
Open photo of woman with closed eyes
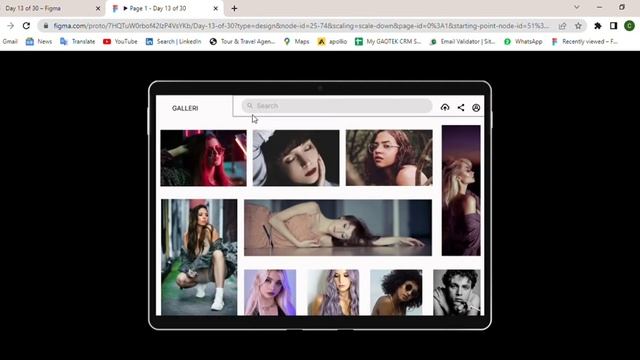click(x=296, y=158)
